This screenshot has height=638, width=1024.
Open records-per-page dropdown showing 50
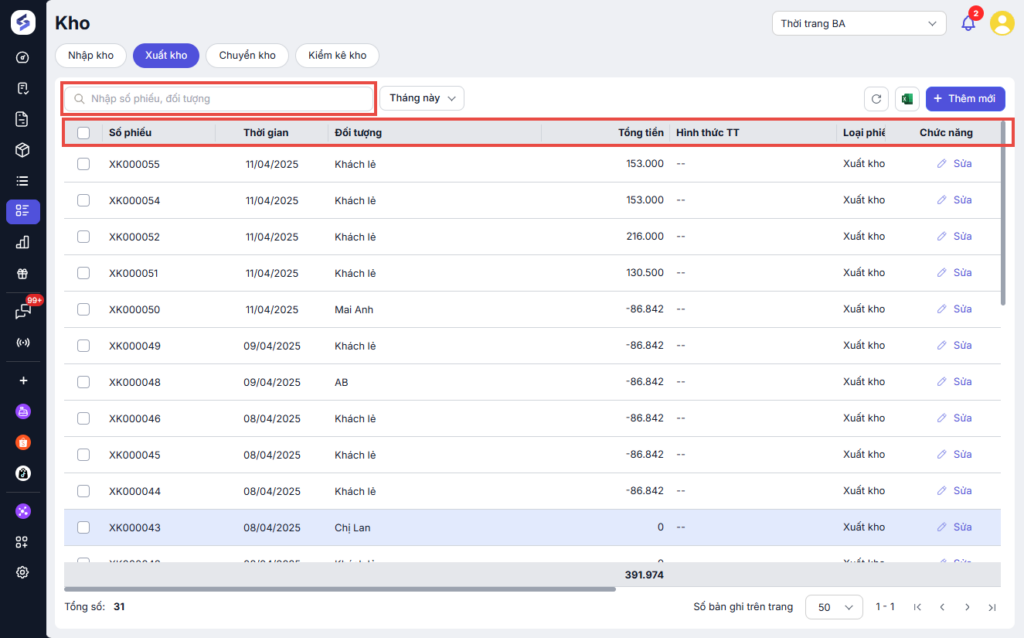(x=834, y=607)
